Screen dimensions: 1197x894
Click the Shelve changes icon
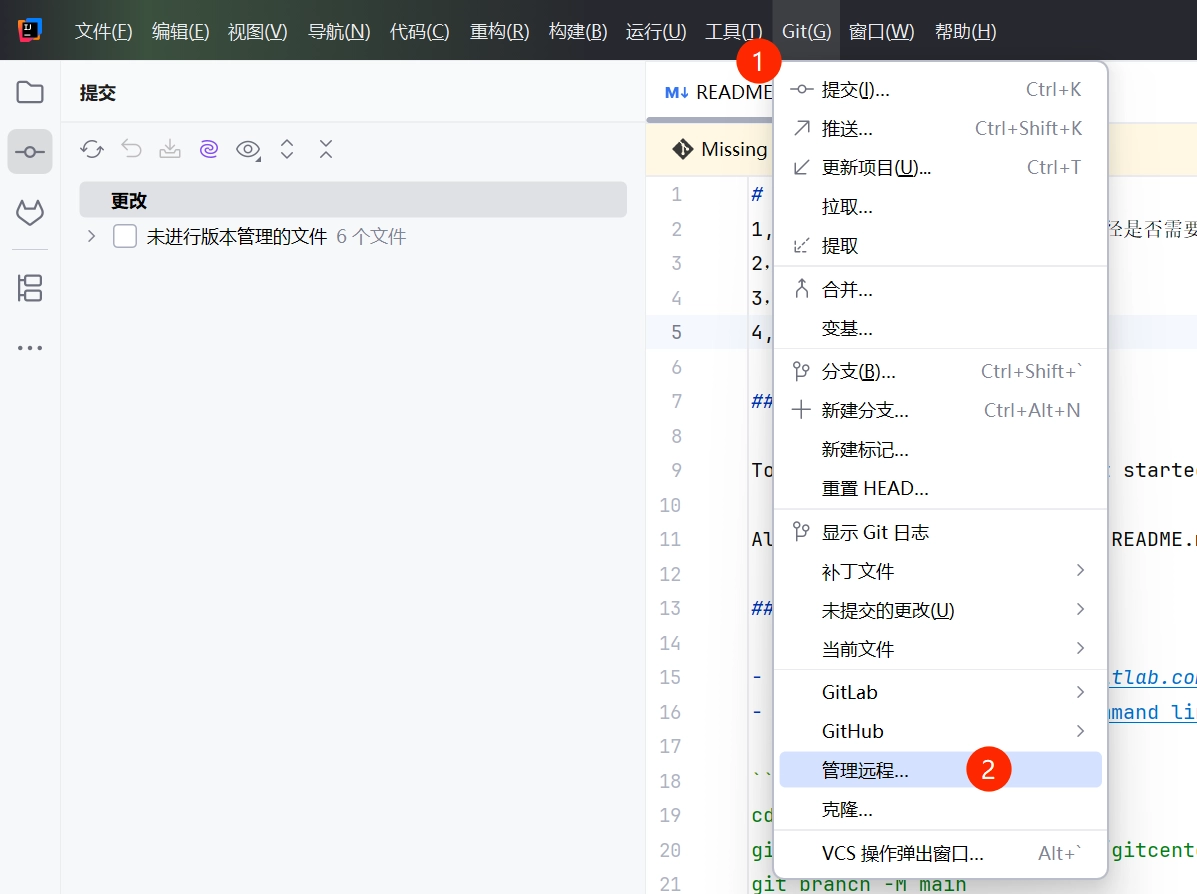coord(169,149)
